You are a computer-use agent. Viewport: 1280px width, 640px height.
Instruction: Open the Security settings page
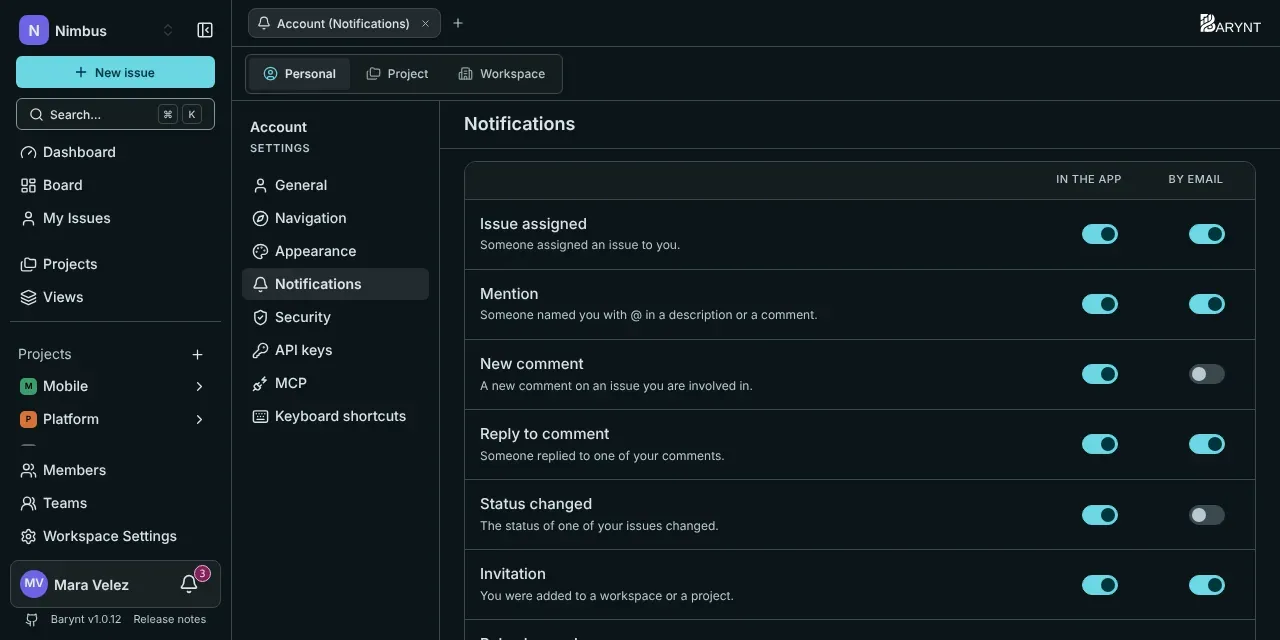point(335,317)
